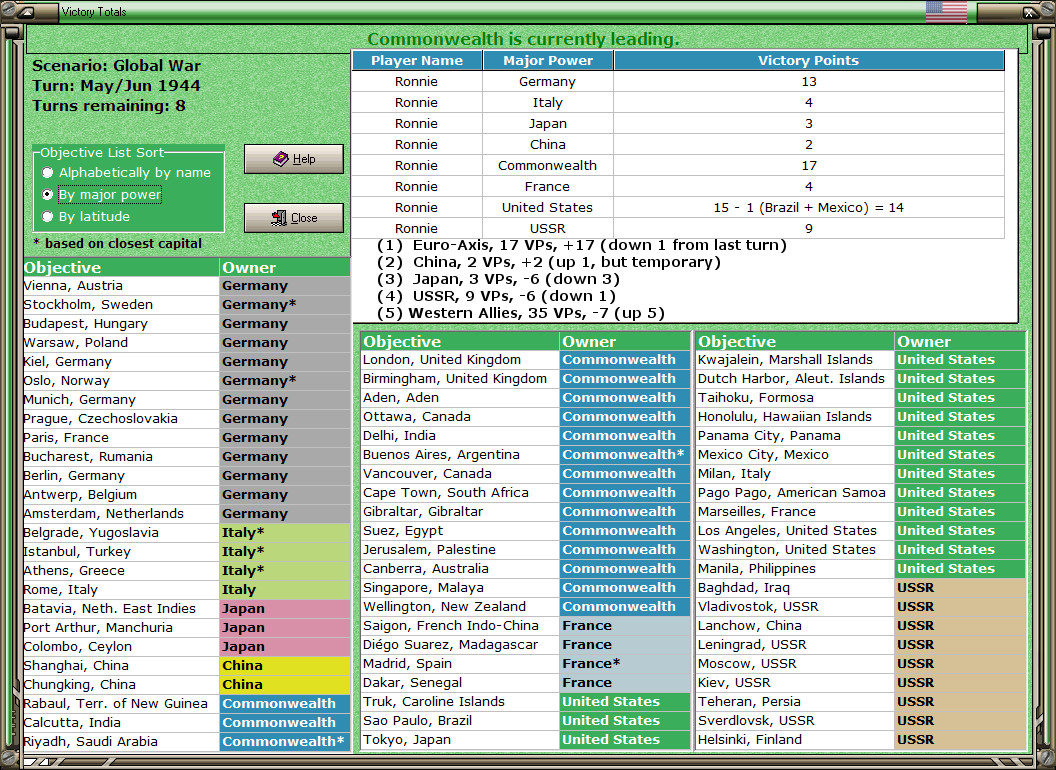Select the Commonwealth row in Major Power column
The height and width of the screenshot is (770, 1056).
[x=548, y=166]
